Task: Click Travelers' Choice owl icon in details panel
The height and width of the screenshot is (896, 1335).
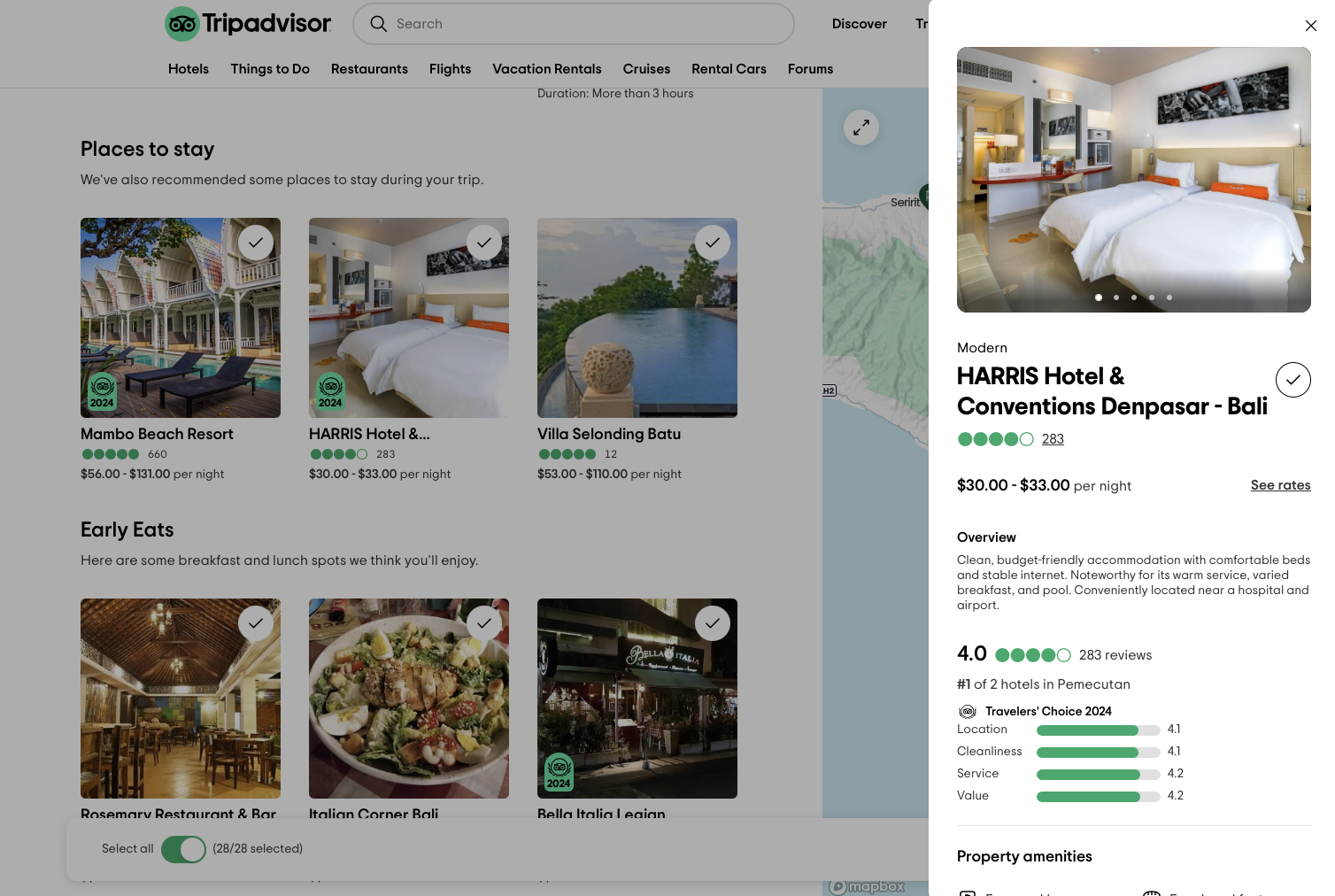Action: [968, 712]
